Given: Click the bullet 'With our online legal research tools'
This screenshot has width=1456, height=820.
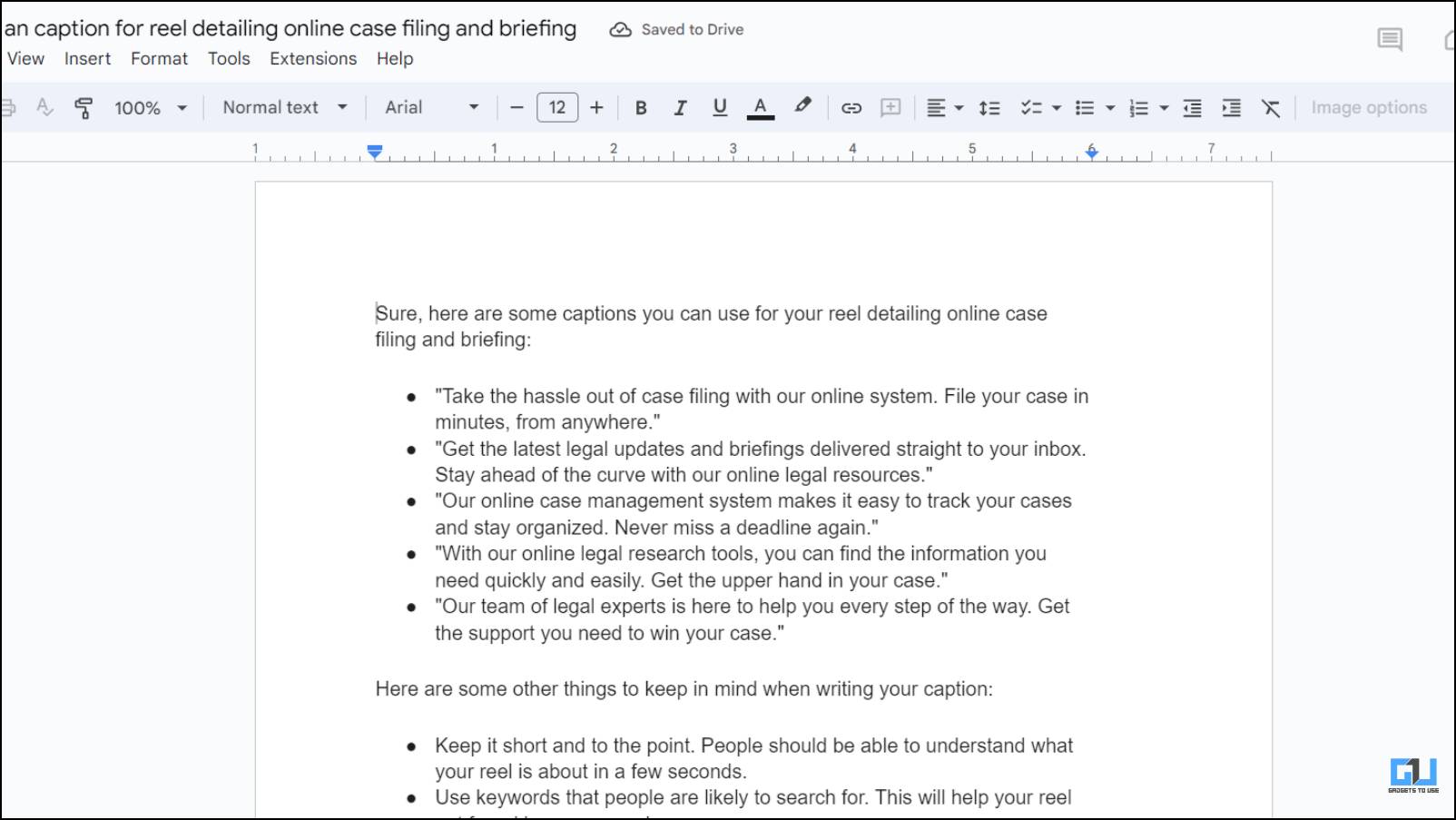Looking at the screenshot, I should click(x=740, y=567).
